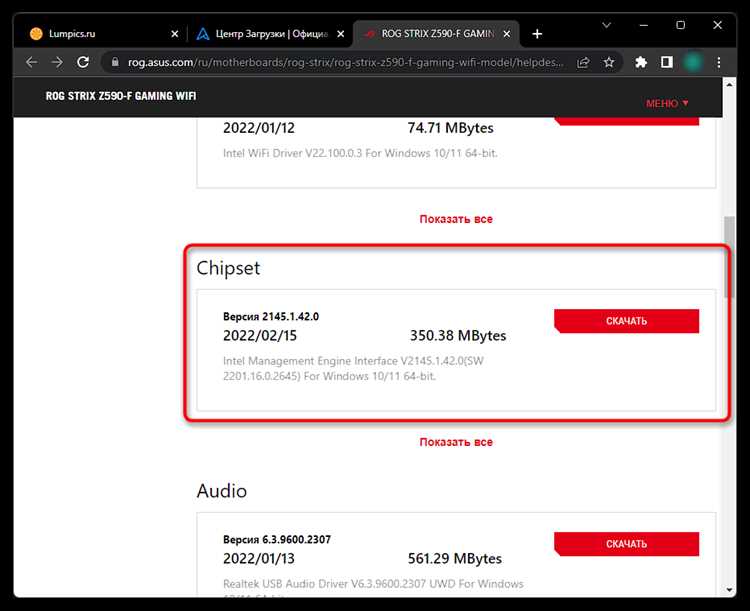The width and height of the screenshot is (750, 611).
Task: Close the ROG STRIX Z590-F tab
Action: click(x=507, y=34)
